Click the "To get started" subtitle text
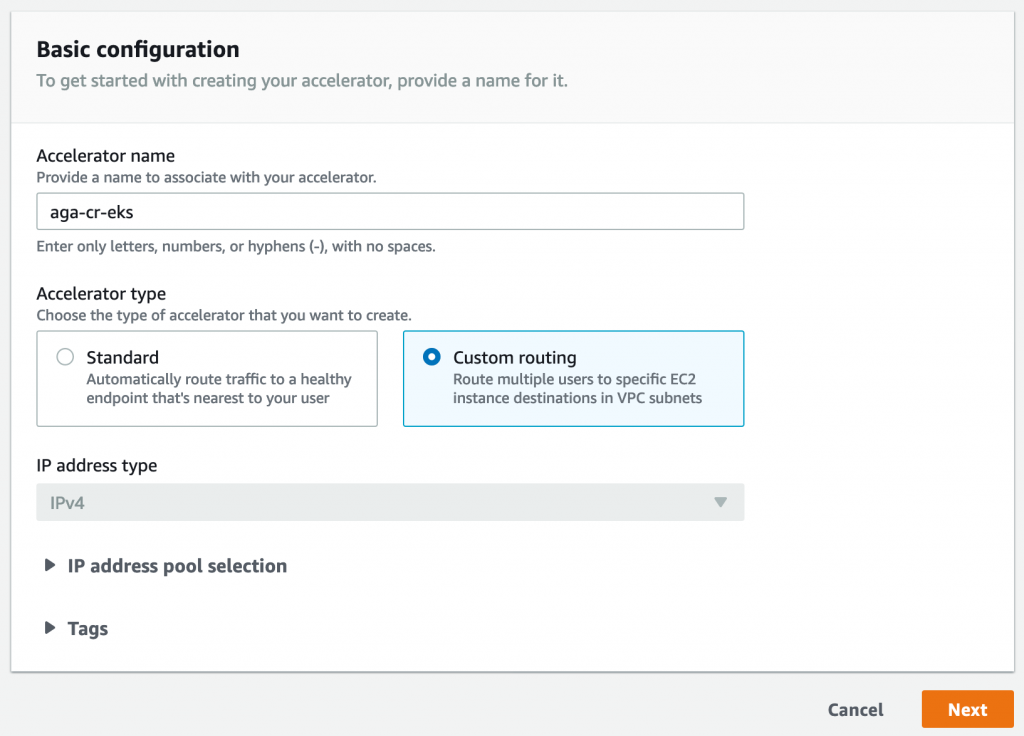This screenshot has height=736, width=1024. [302, 80]
